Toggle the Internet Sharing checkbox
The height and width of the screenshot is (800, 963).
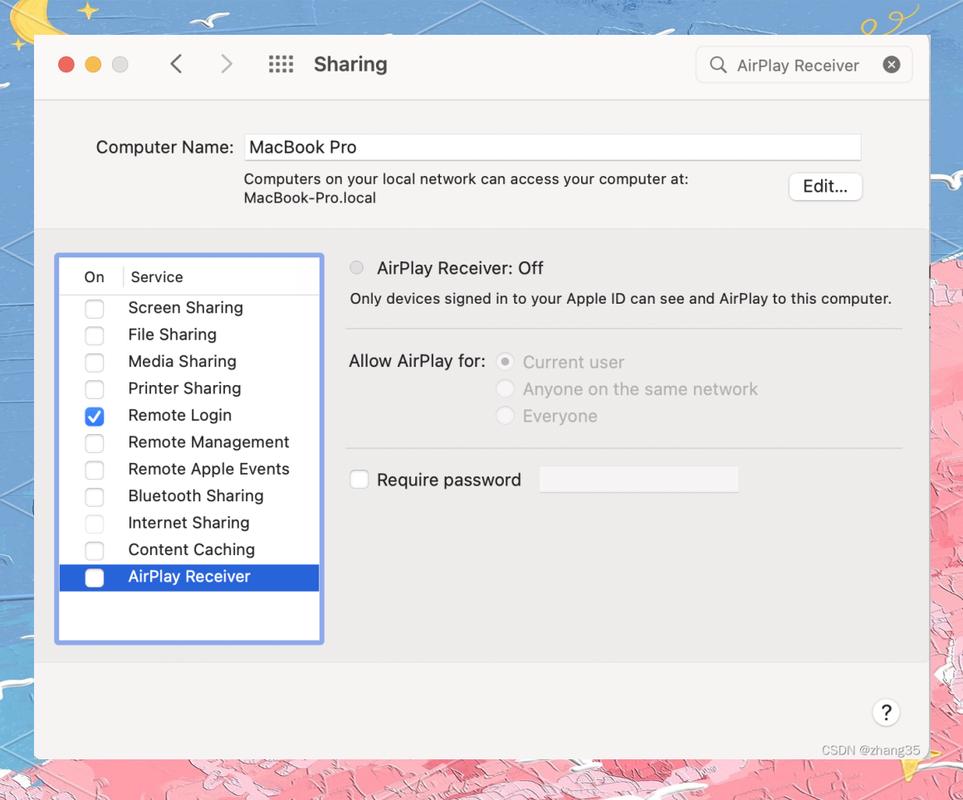point(94,524)
